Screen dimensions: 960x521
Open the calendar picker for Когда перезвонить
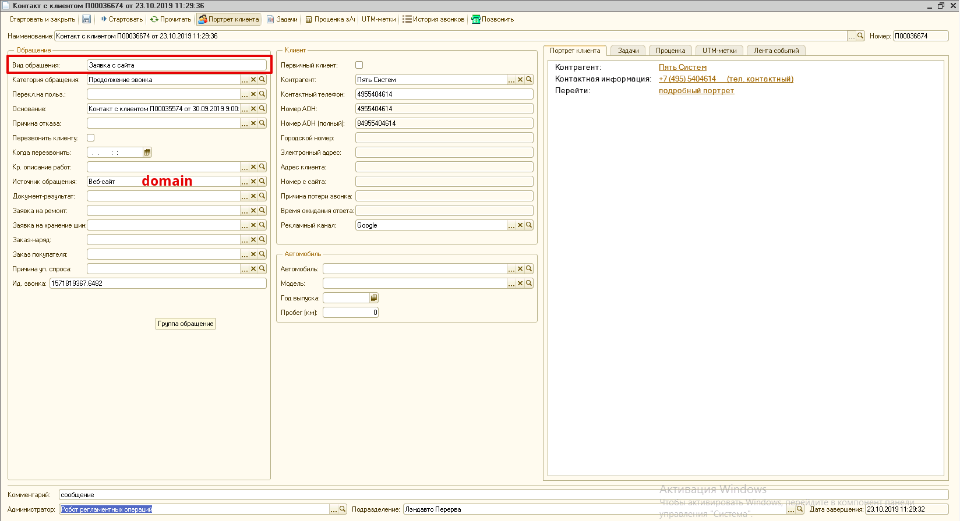[x=147, y=152]
